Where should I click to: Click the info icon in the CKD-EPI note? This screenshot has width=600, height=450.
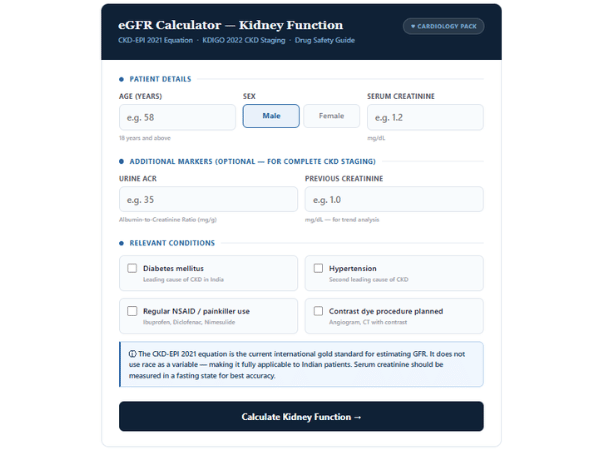[132, 354]
